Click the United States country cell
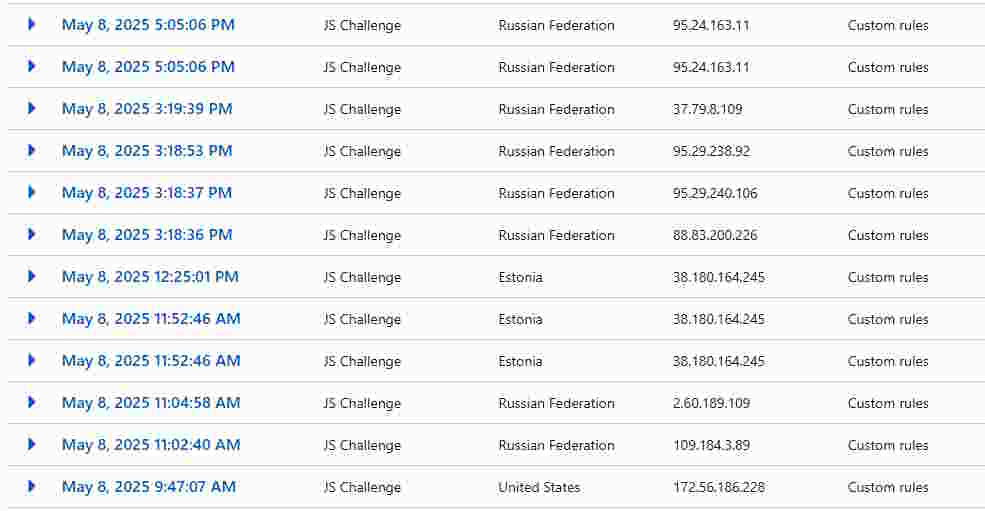 (539, 487)
